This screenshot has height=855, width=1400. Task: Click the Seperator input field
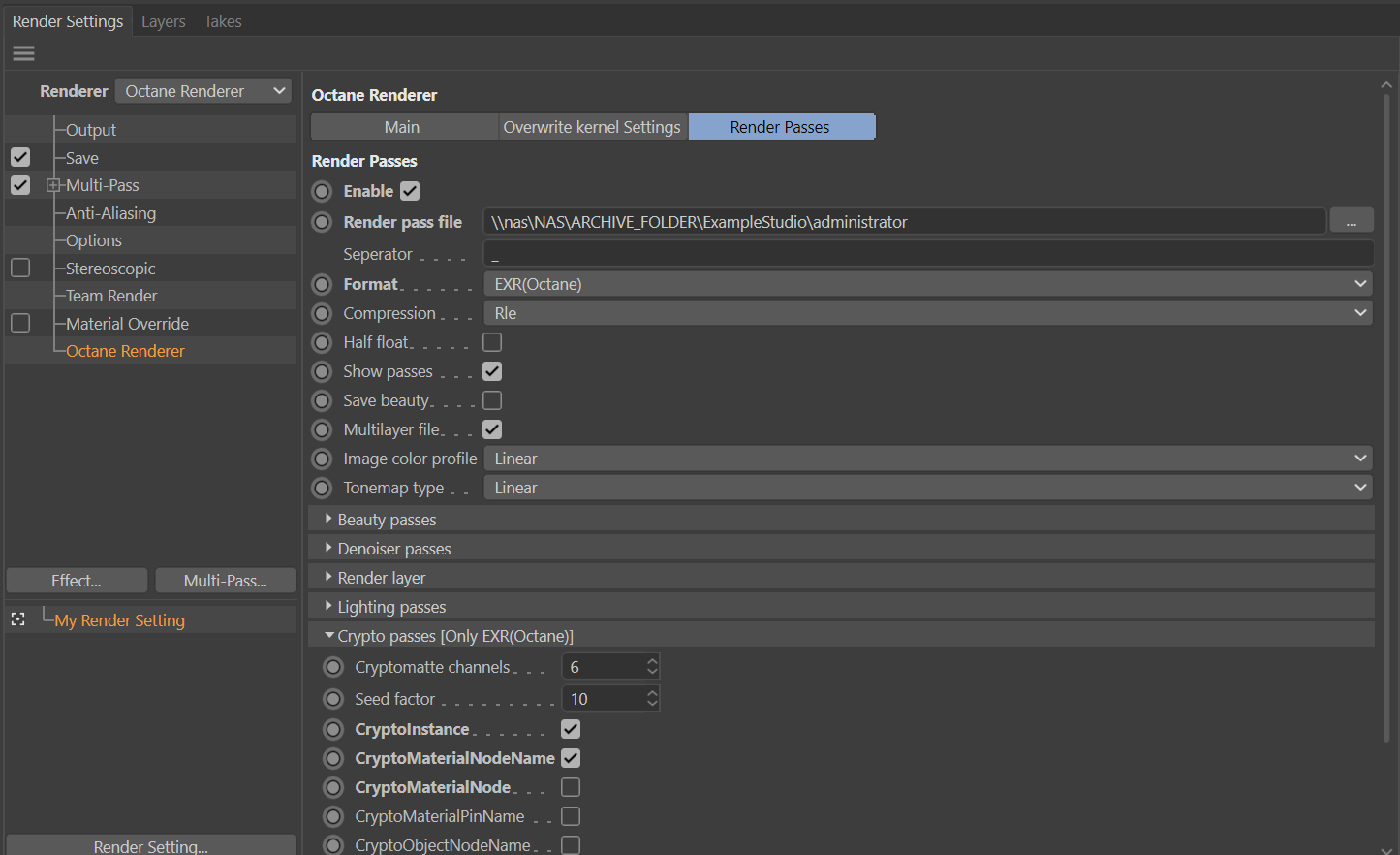click(x=928, y=254)
